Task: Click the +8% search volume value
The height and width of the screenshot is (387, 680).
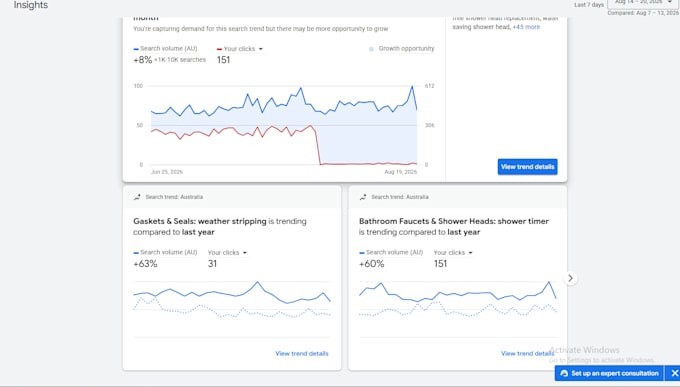Action: pyautogui.click(x=143, y=60)
